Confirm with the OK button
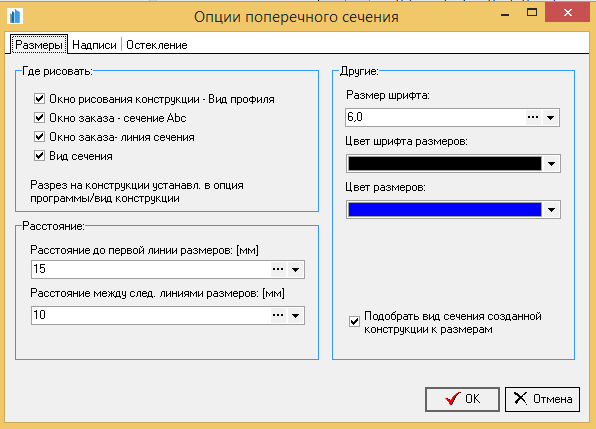596x429 pixels. (x=462, y=399)
